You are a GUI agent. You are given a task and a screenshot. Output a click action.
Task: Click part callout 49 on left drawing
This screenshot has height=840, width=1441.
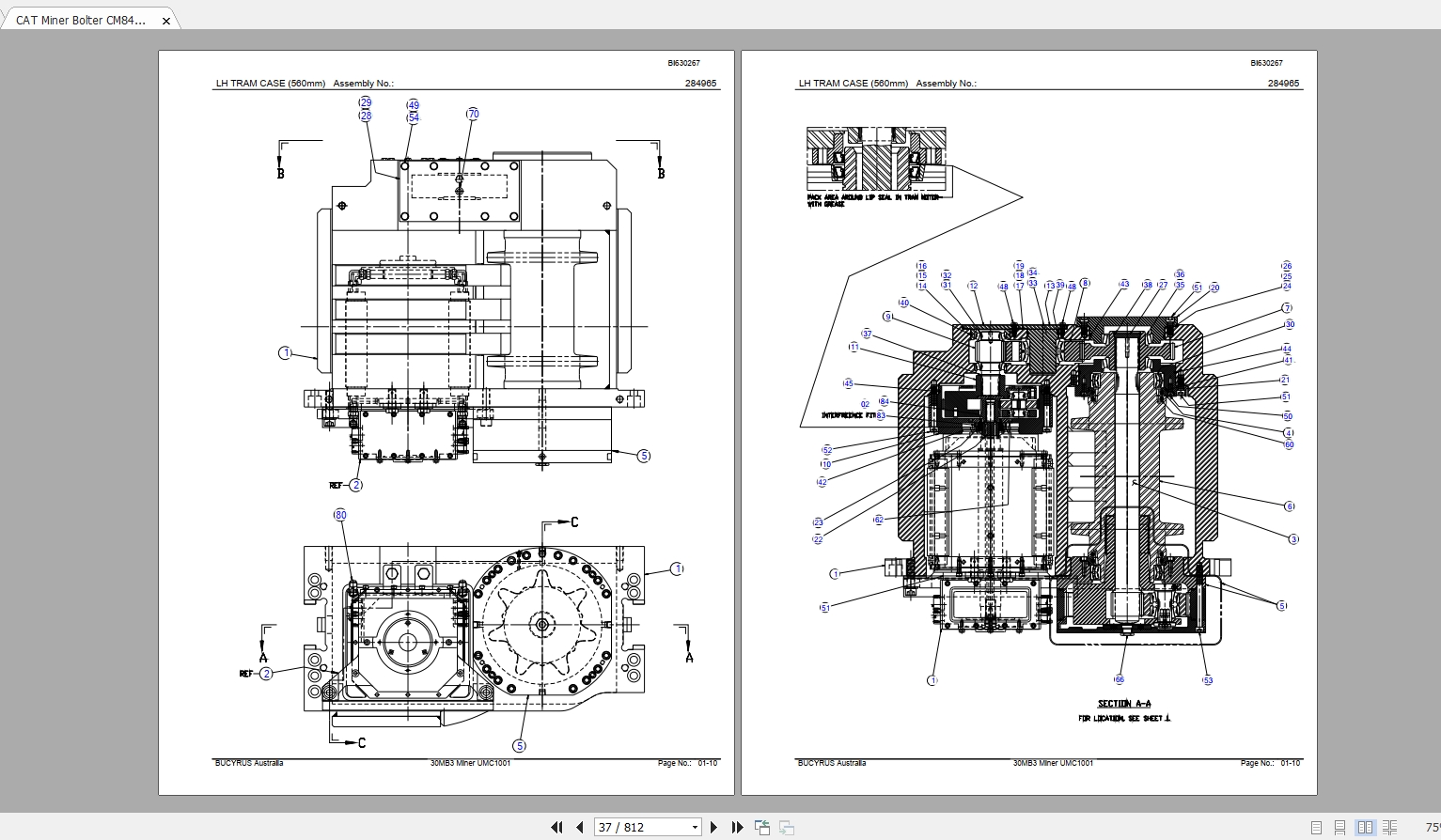pyautogui.click(x=413, y=105)
